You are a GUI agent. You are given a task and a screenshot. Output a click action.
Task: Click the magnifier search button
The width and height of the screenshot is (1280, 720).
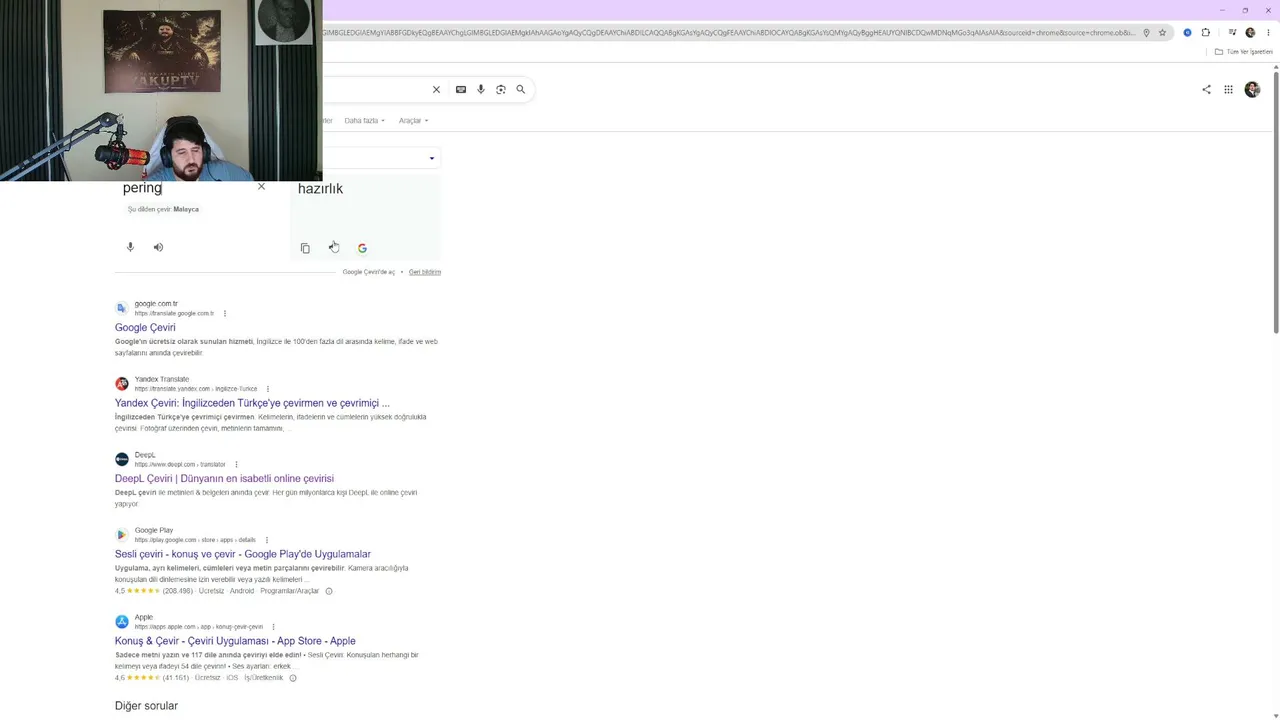pos(520,89)
